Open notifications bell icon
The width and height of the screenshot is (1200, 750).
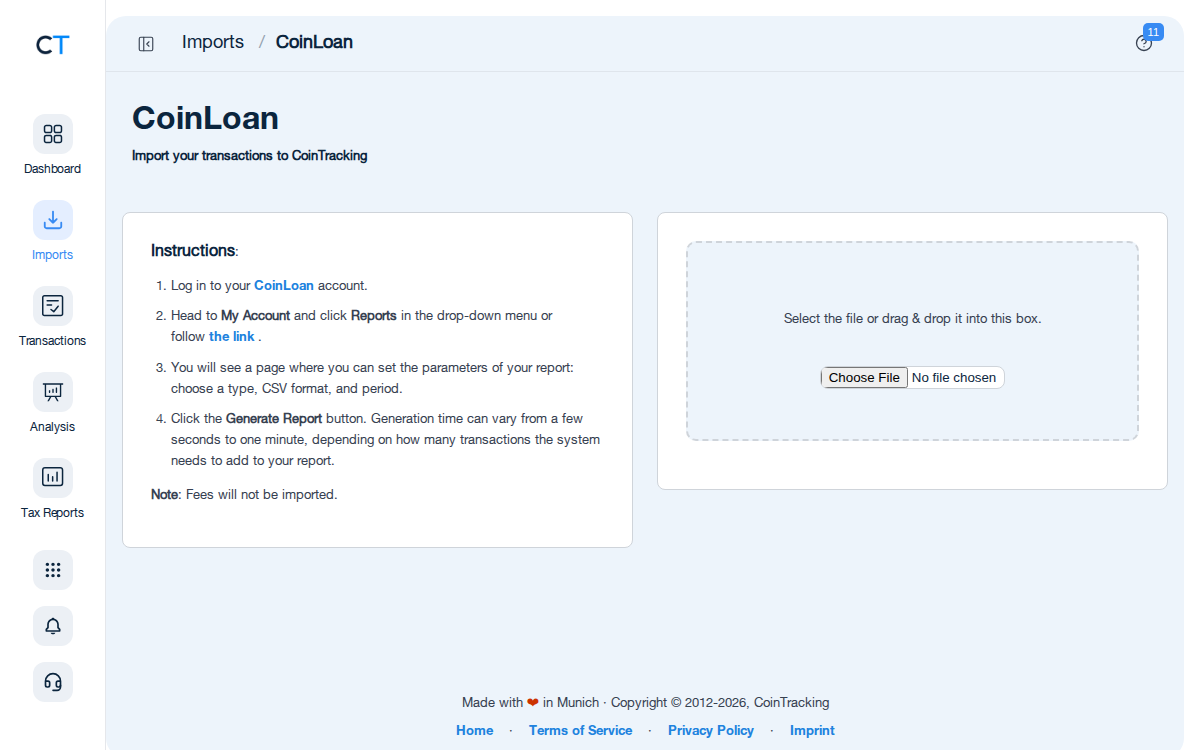click(53, 626)
